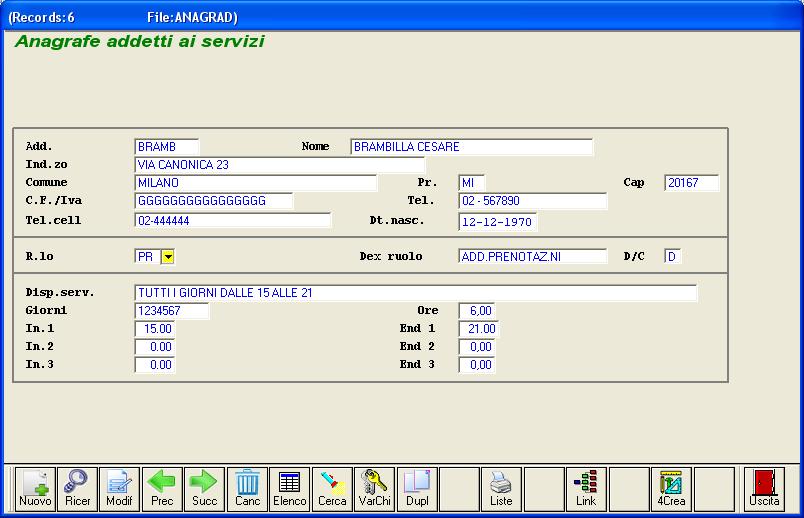The height and width of the screenshot is (518, 804).
Task: Go to next record with Succ arrow
Action: point(205,489)
